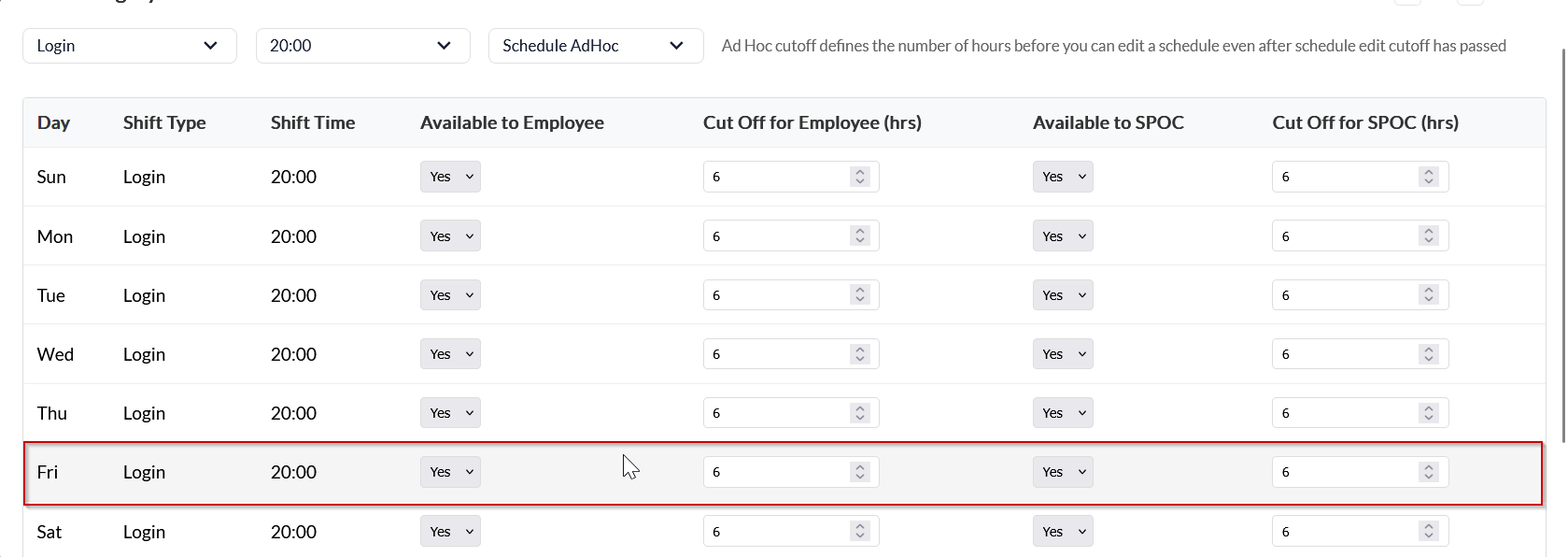Open the Login shift type dropdown
The width and height of the screenshot is (1568, 557).
click(129, 46)
